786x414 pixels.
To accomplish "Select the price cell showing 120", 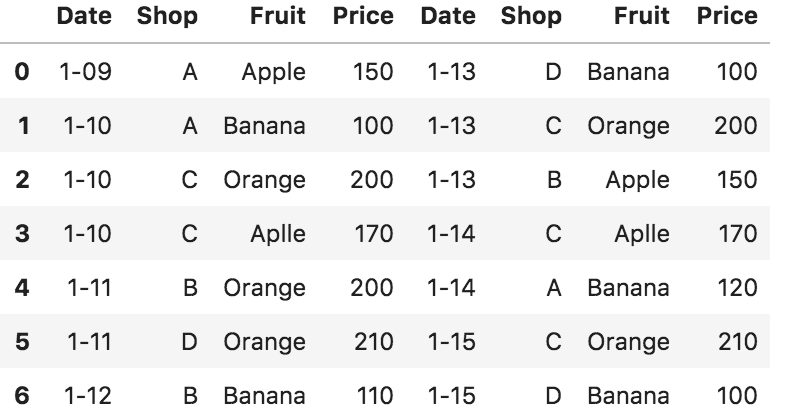I will pos(737,288).
